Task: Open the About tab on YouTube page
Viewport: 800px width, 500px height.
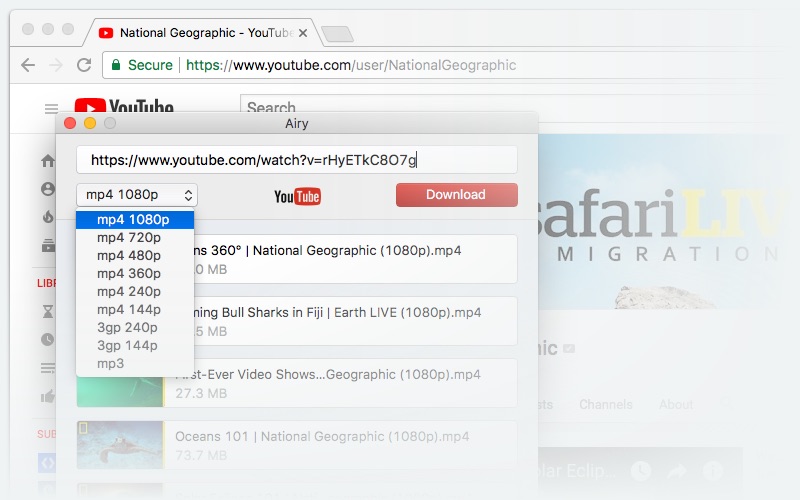Action: [x=676, y=405]
